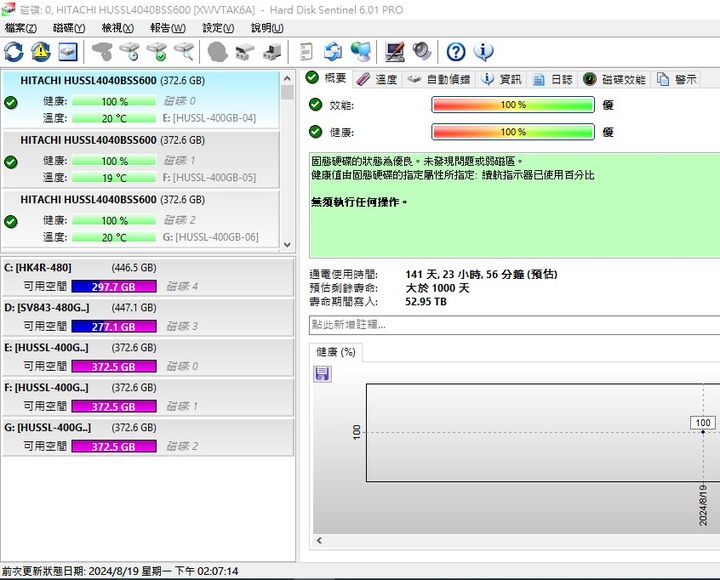Click the 100 data point on health graph
The image size is (720, 580).
pos(703,432)
